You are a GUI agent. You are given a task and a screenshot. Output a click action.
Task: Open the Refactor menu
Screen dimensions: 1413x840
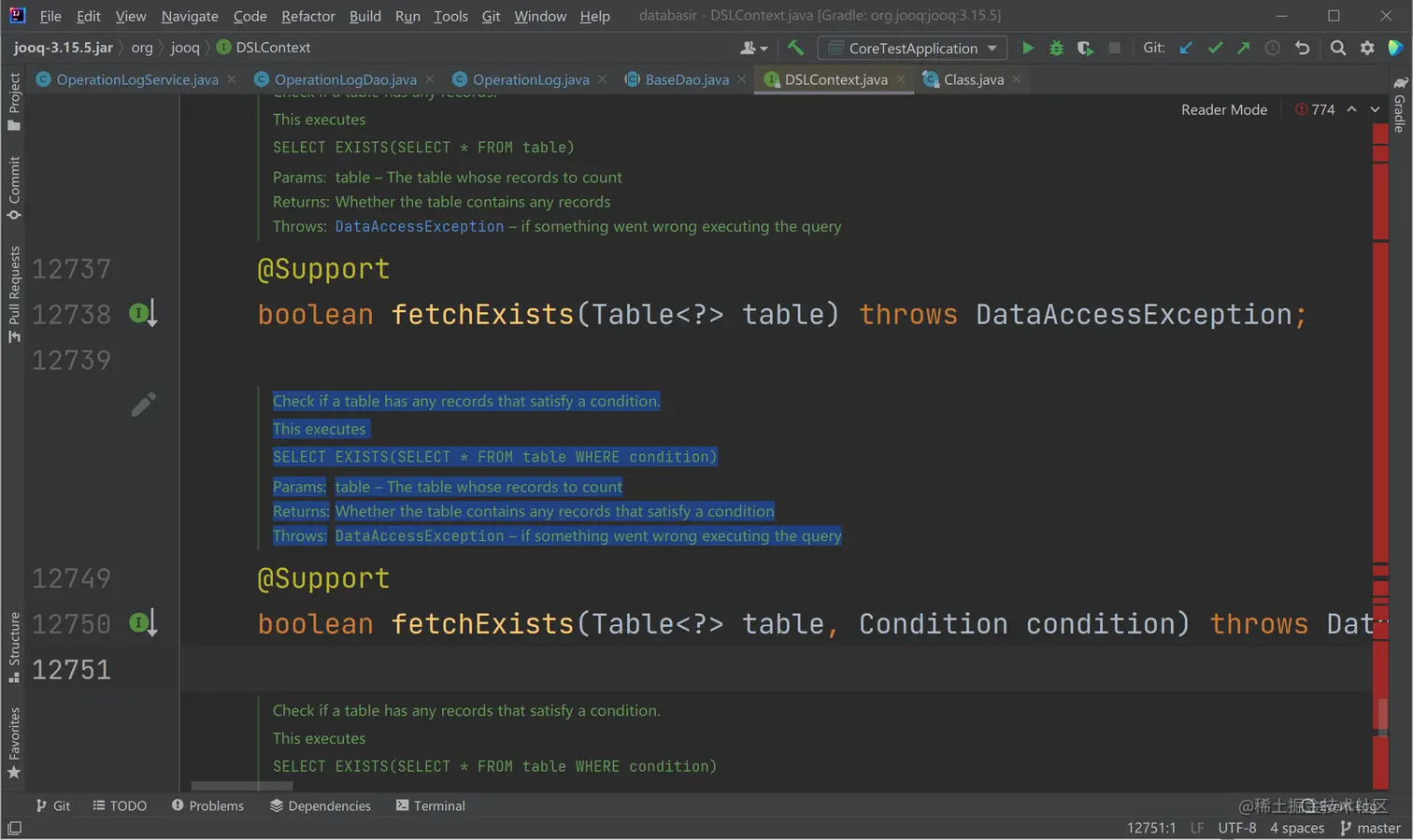(x=307, y=16)
